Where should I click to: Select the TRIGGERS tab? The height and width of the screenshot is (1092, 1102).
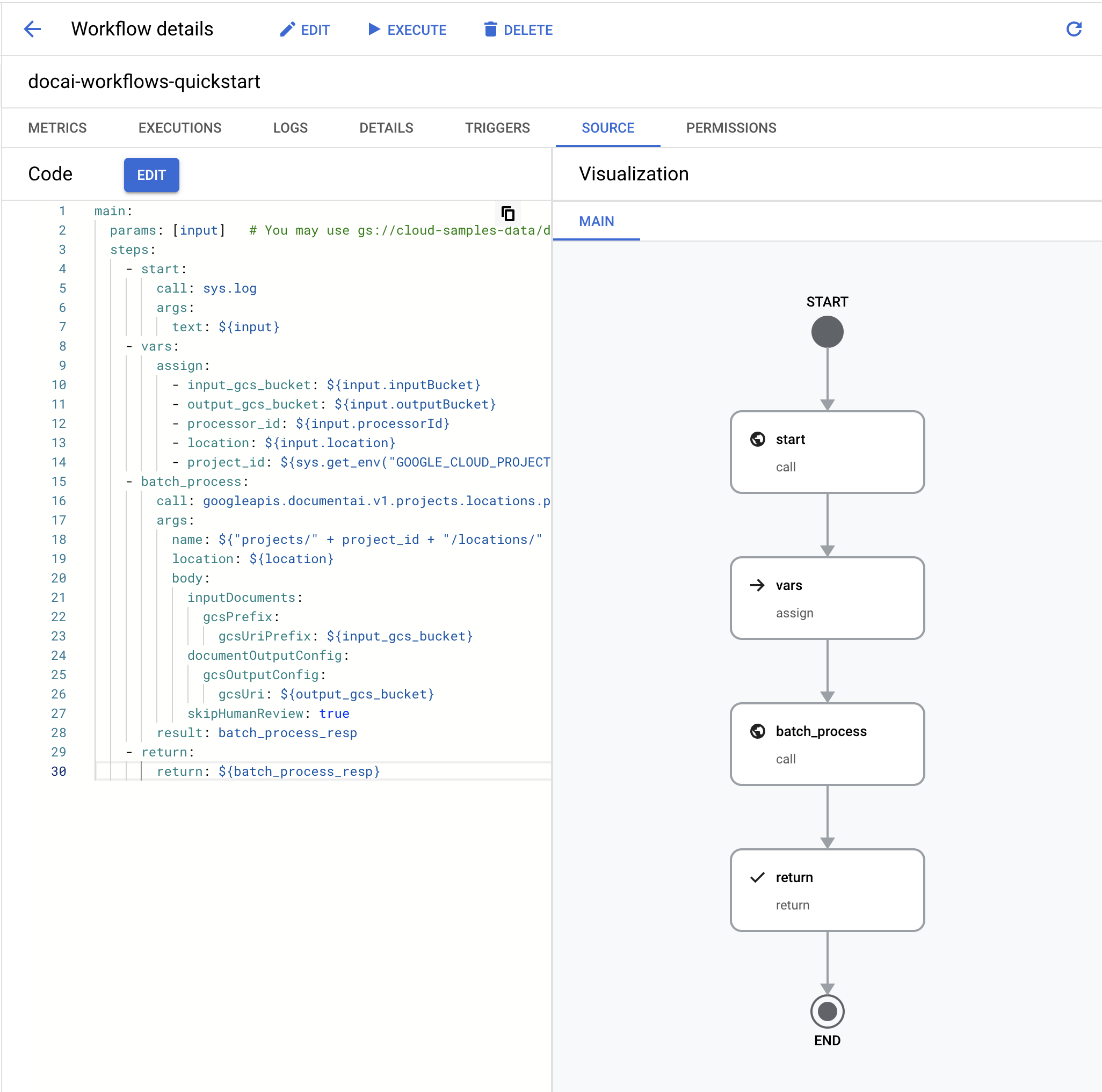point(497,128)
